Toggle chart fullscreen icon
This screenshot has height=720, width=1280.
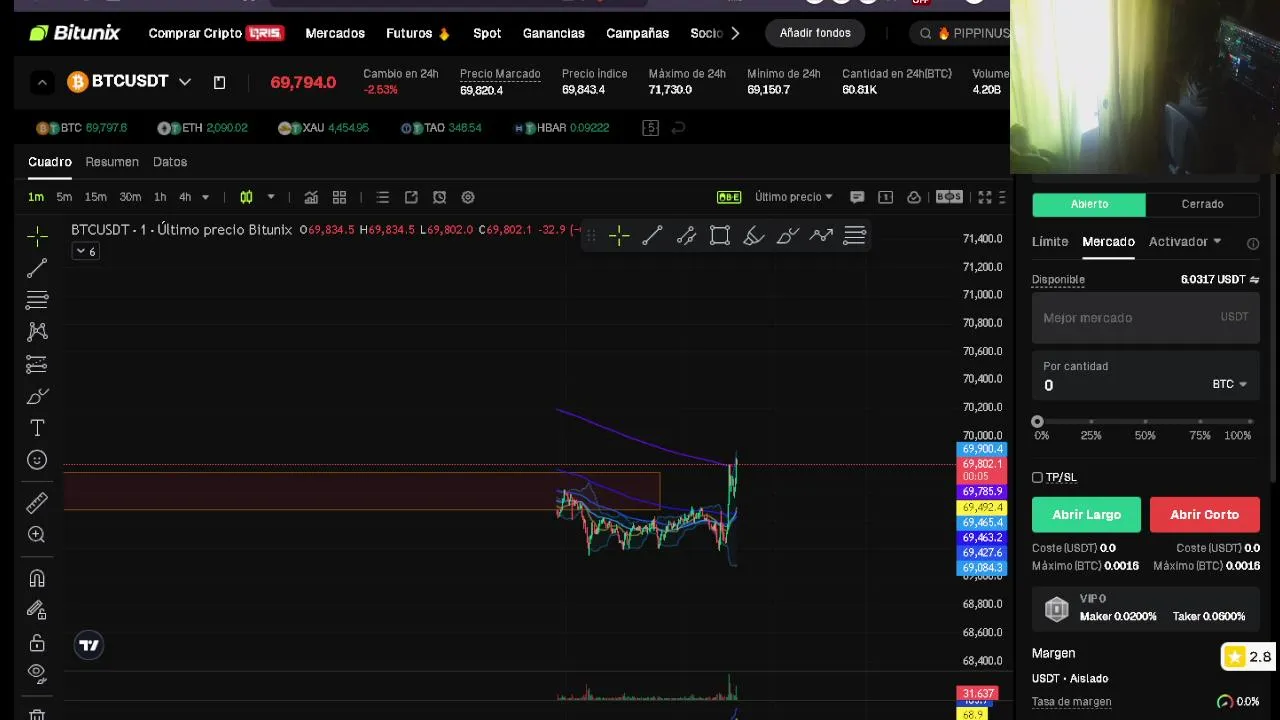click(985, 197)
